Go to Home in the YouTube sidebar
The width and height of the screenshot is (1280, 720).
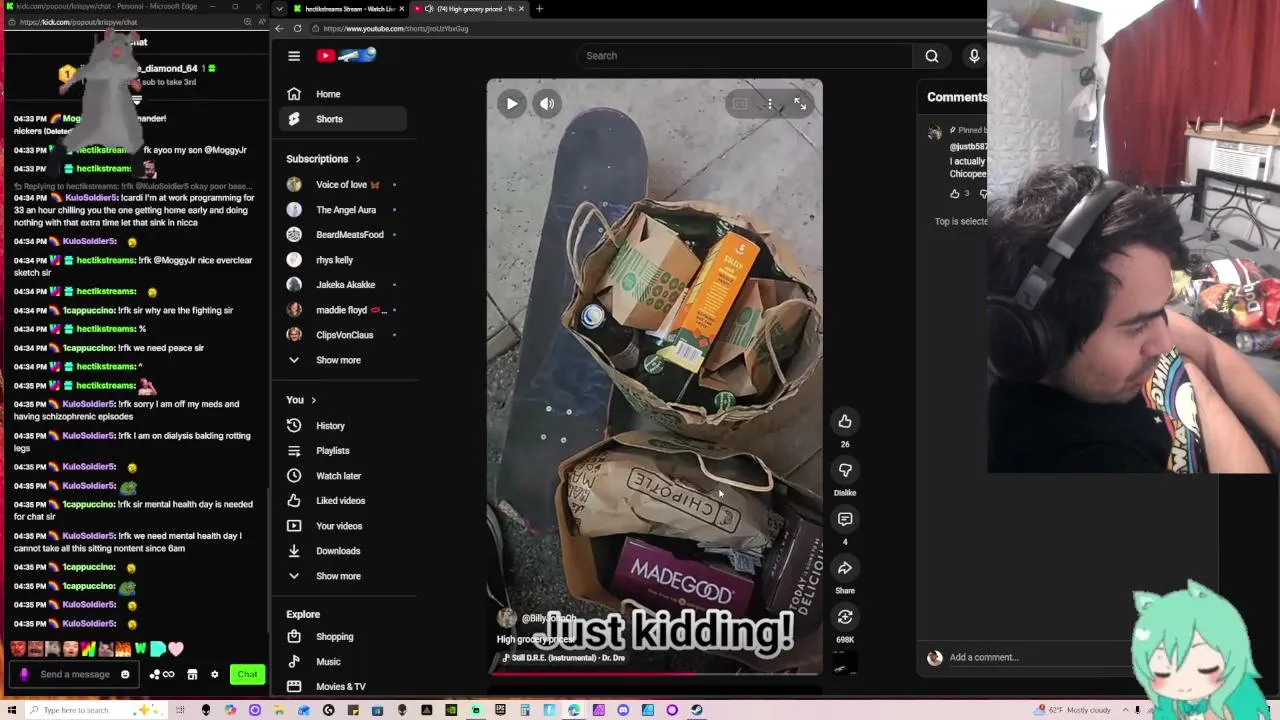(x=343, y=94)
